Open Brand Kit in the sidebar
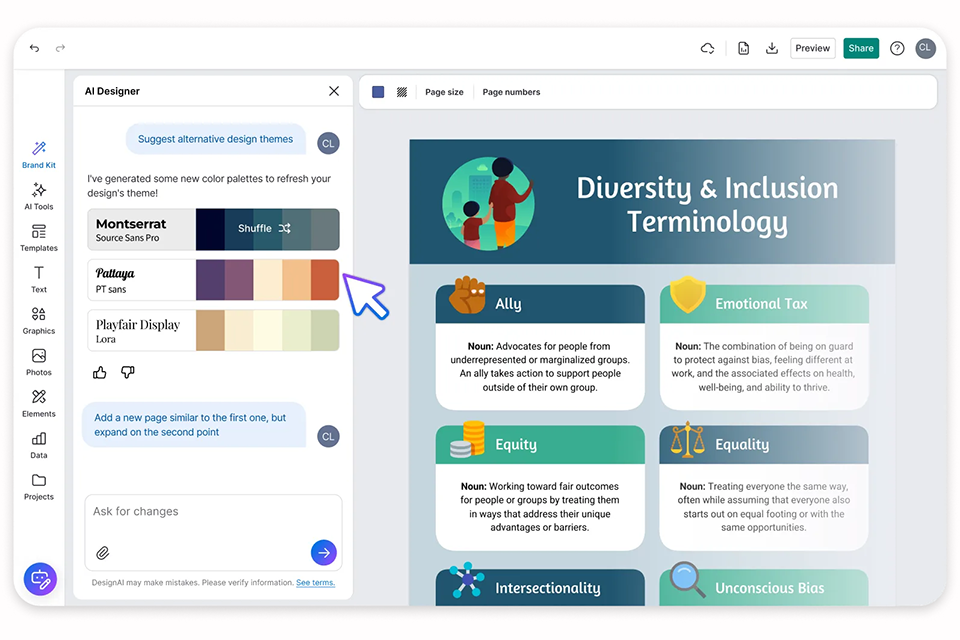Viewport: 960px width, 640px height. (39, 155)
